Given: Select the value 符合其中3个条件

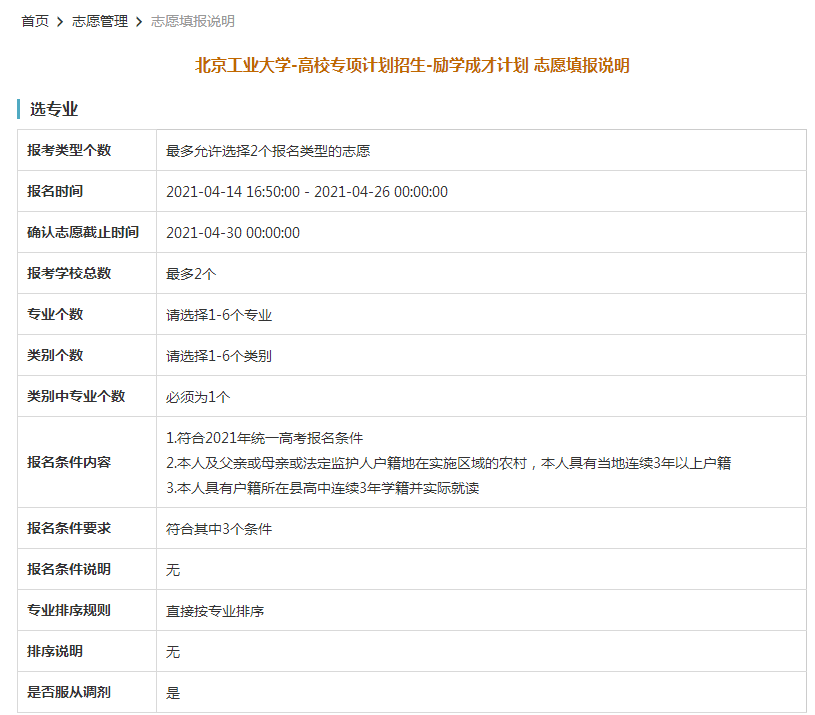Looking at the screenshot, I should 219,529.
